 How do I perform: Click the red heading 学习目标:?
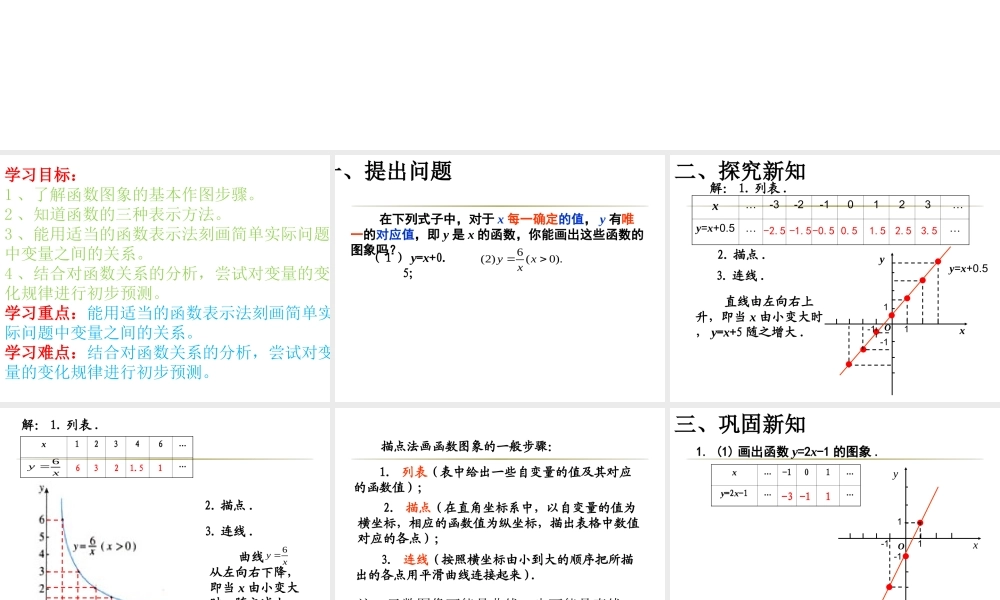point(41,175)
